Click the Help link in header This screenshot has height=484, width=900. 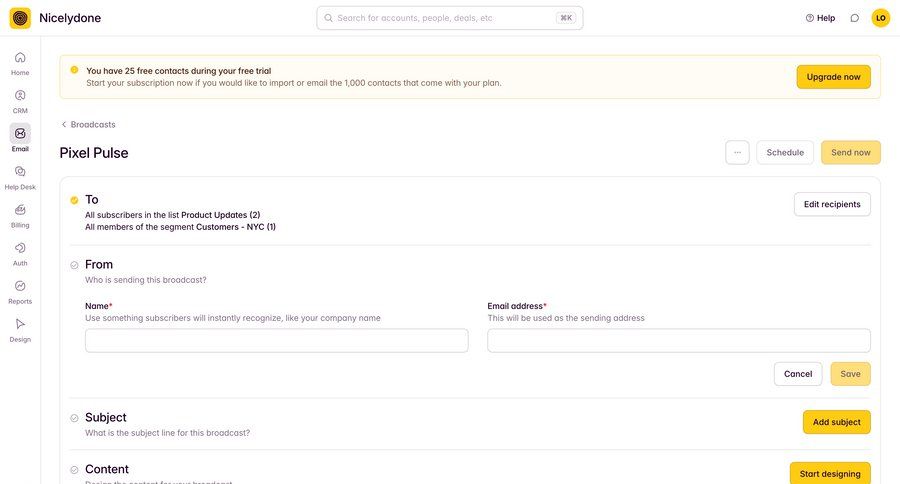click(x=820, y=18)
